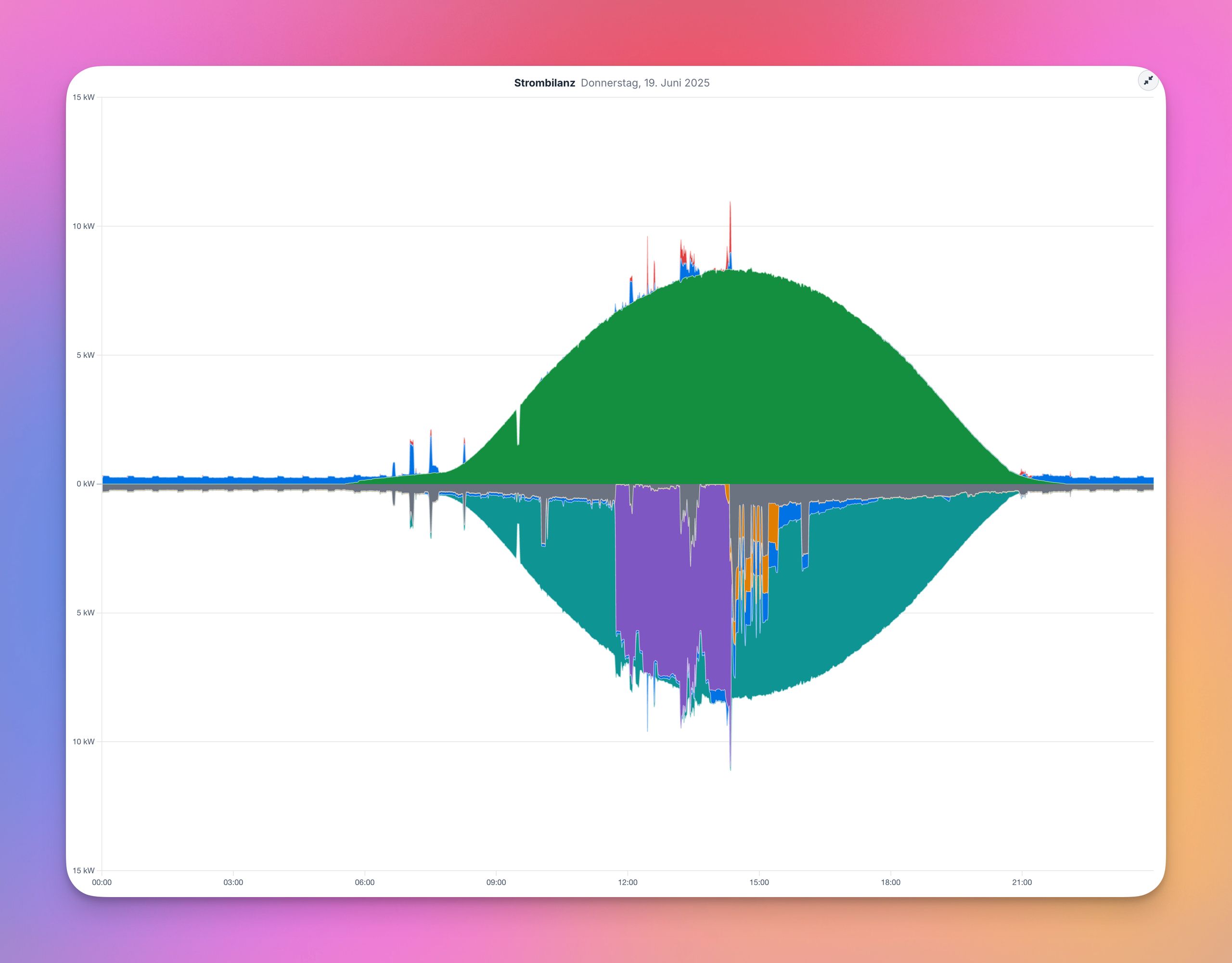
Task: Click the top 15 kW axis label
Action: coord(83,97)
